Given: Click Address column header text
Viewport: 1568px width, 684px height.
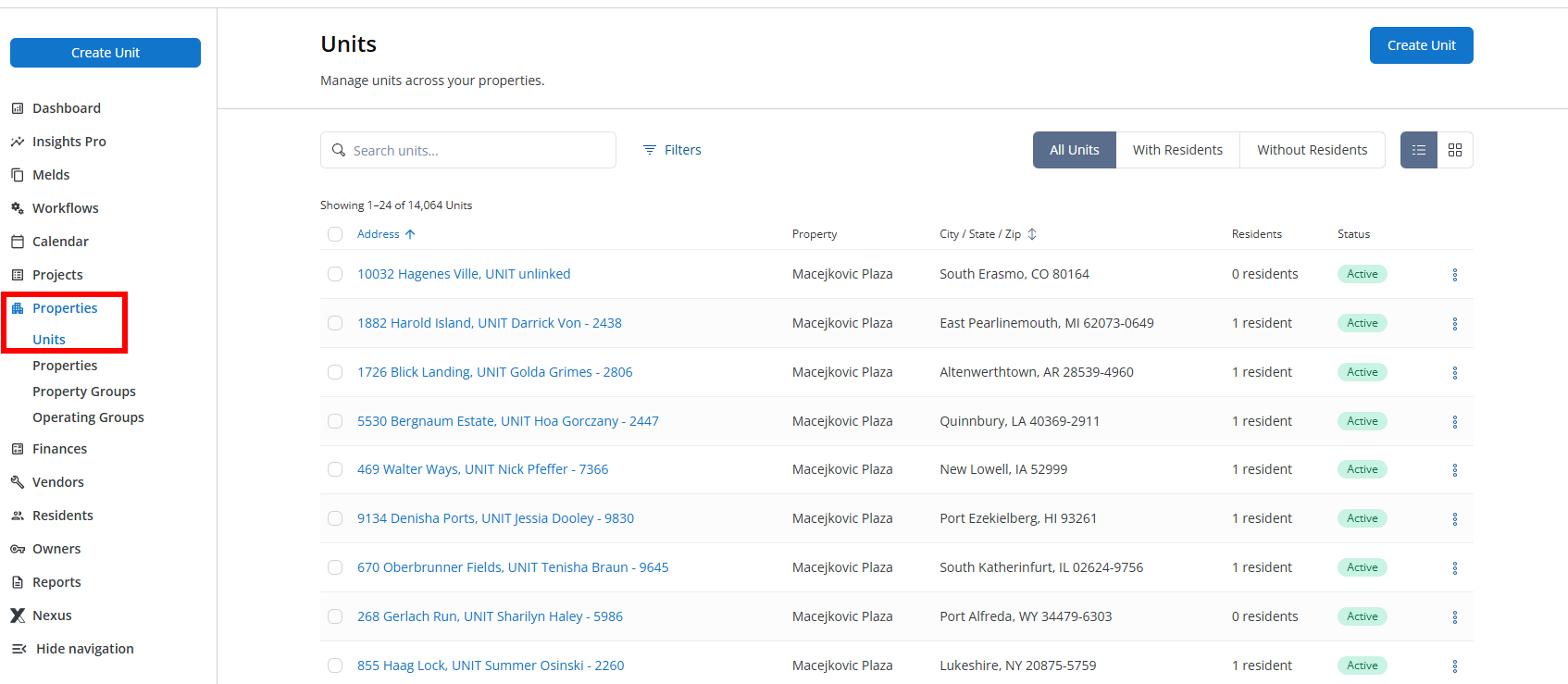Looking at the screenshot, I should 379,234.
